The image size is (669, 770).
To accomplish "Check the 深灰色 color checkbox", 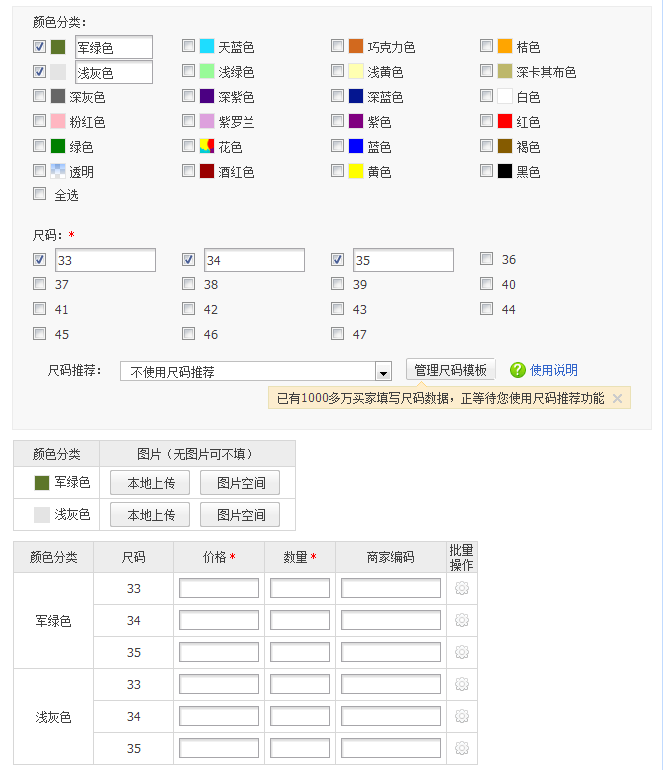I will (39, 95).
